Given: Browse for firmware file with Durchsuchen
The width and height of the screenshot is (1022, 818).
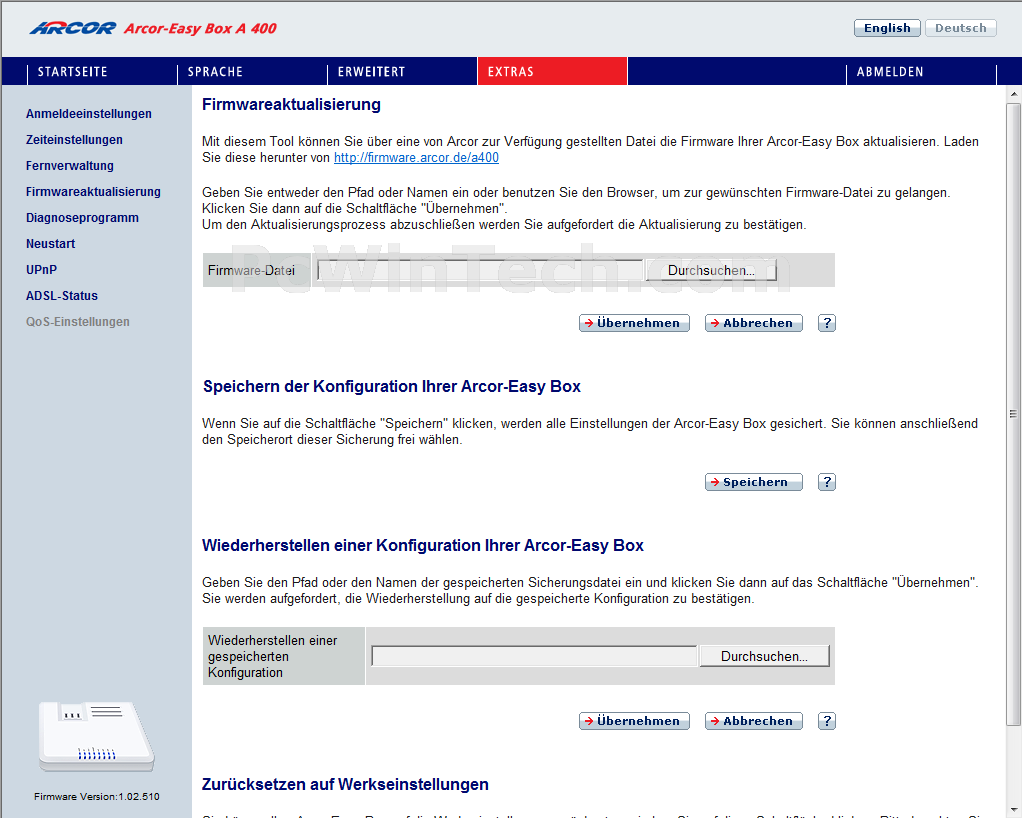Looking at the screenshot, I should click(711, 270).
